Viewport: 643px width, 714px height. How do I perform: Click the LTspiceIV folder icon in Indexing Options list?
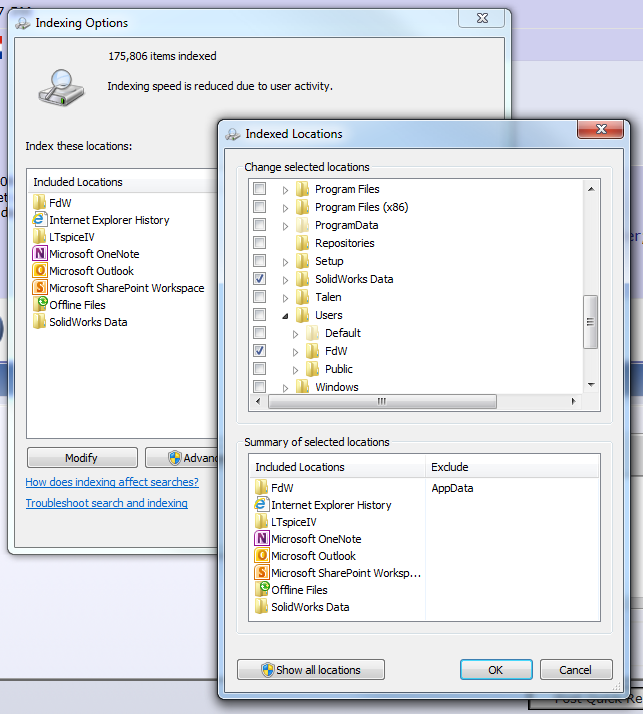click(x=40, y=236)
